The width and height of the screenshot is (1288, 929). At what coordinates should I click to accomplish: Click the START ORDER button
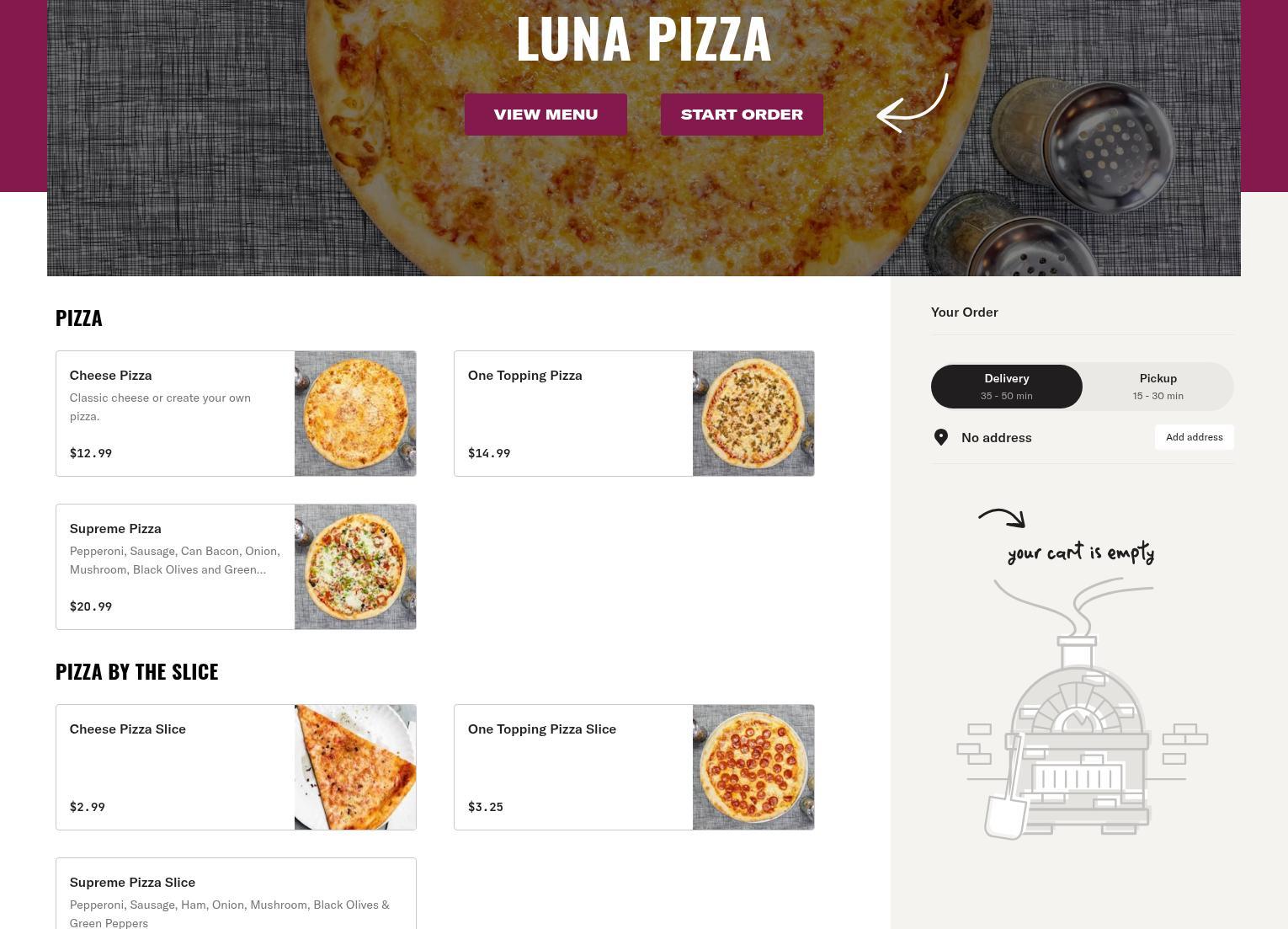pos(742,115)
